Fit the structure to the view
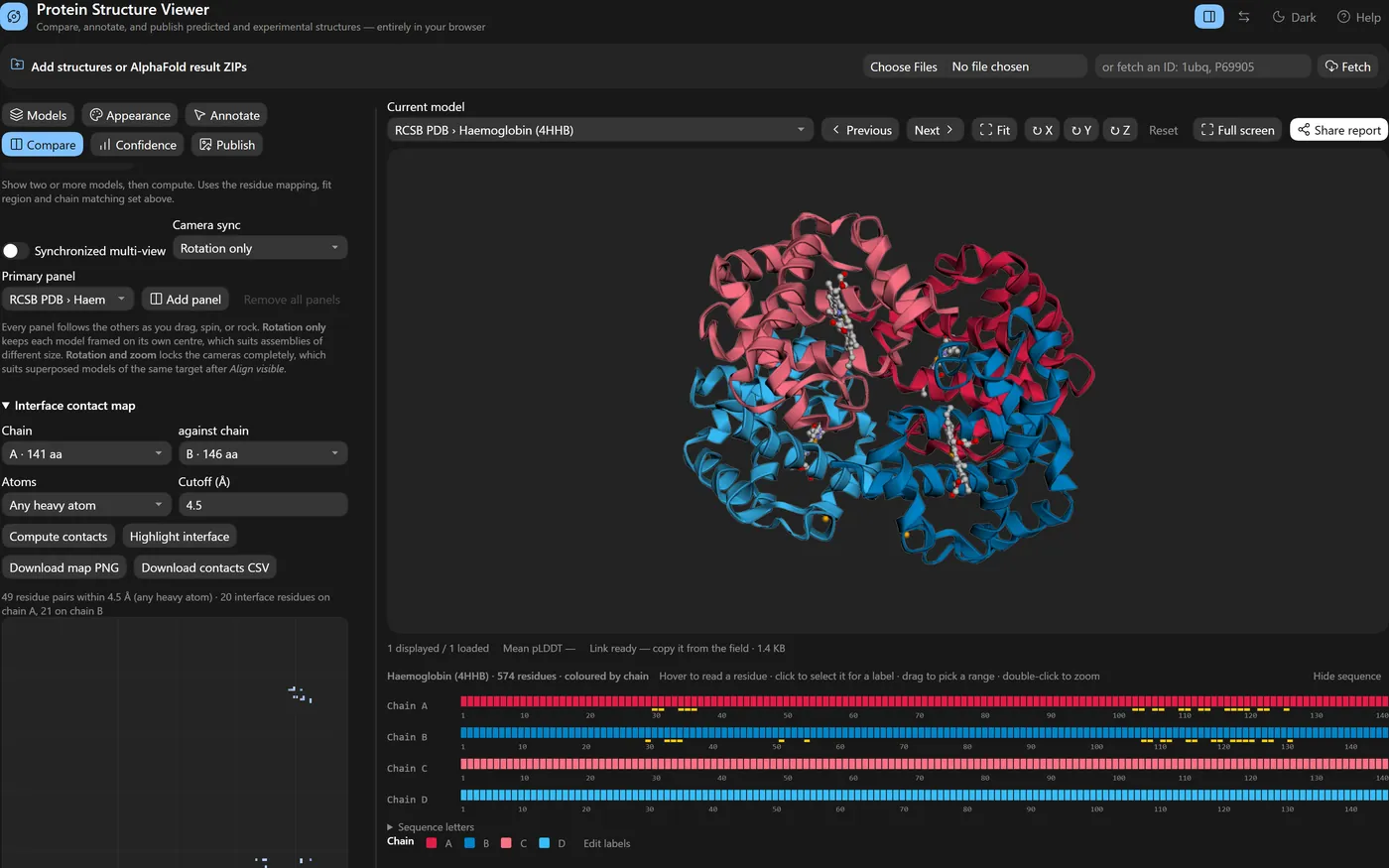Screen dimensions: 1389x868 coord(994,130)
